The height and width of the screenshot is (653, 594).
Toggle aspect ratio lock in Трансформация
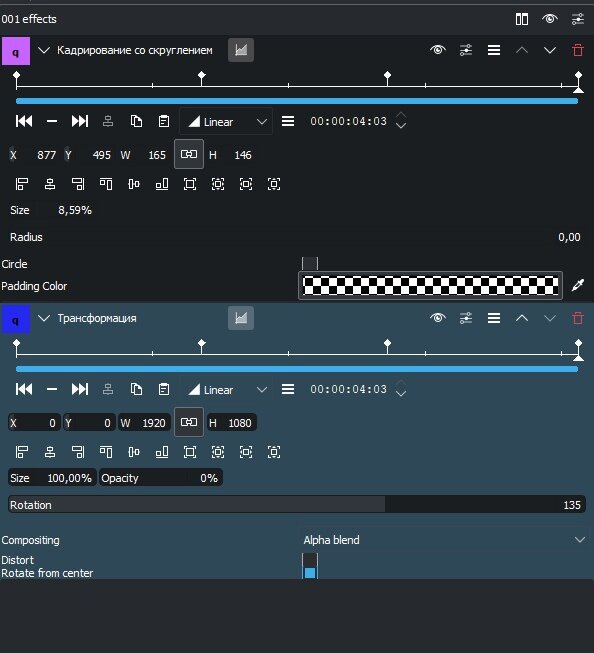pyautogui.click(x=189, y=422)
